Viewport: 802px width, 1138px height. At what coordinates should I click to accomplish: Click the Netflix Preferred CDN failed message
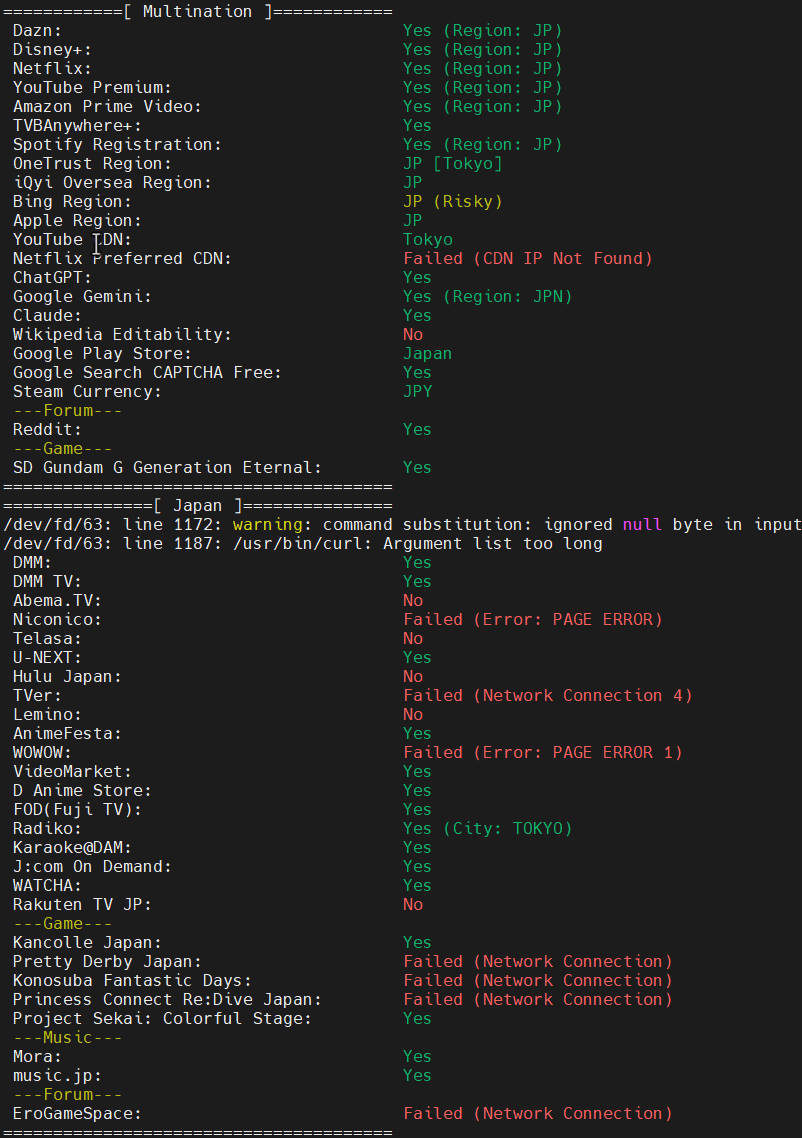(x=527, y=259)
